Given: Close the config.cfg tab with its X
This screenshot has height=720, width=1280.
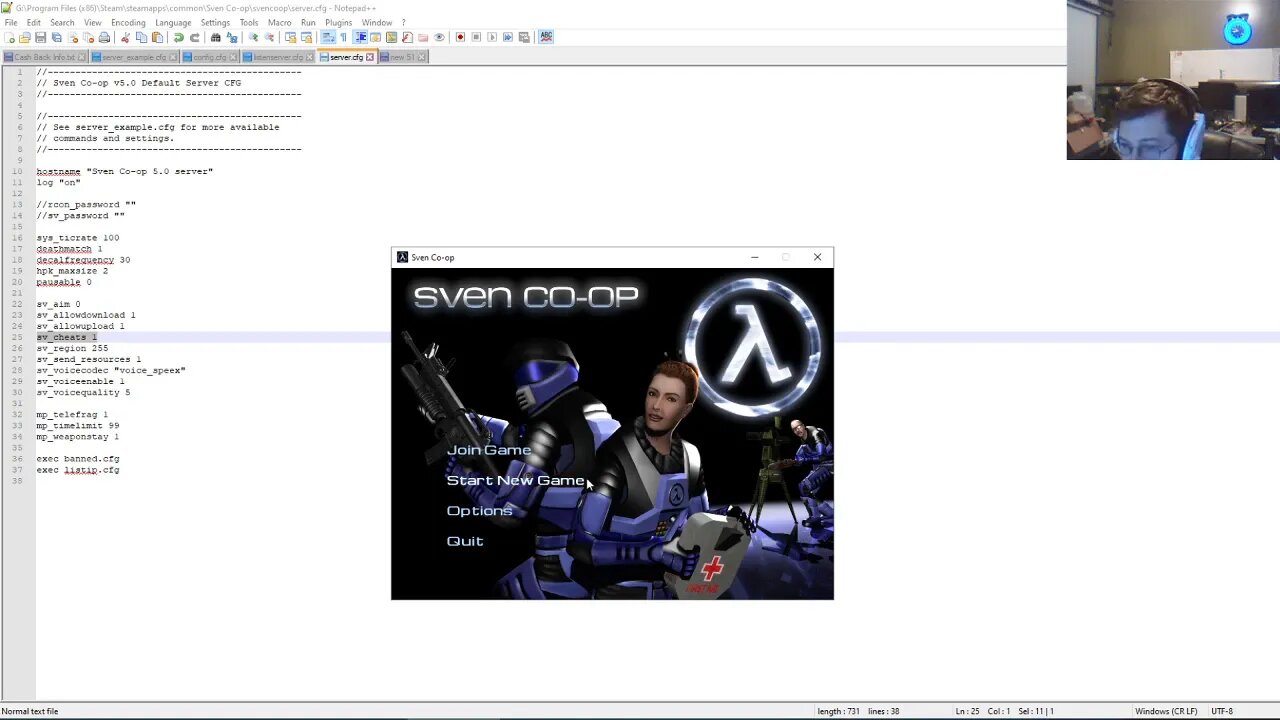Looking at the screenshot, I should (x=233, y=57).
